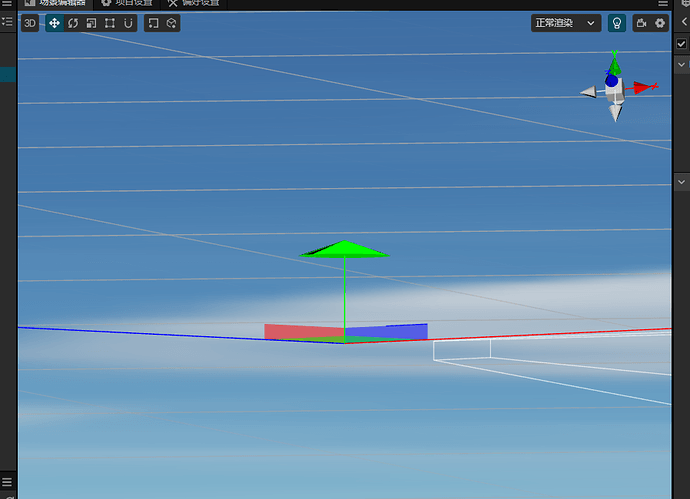690x499 pixels.
Task: Click the bottom gray cone on view gizmo
Action: (x=616, y=113)
